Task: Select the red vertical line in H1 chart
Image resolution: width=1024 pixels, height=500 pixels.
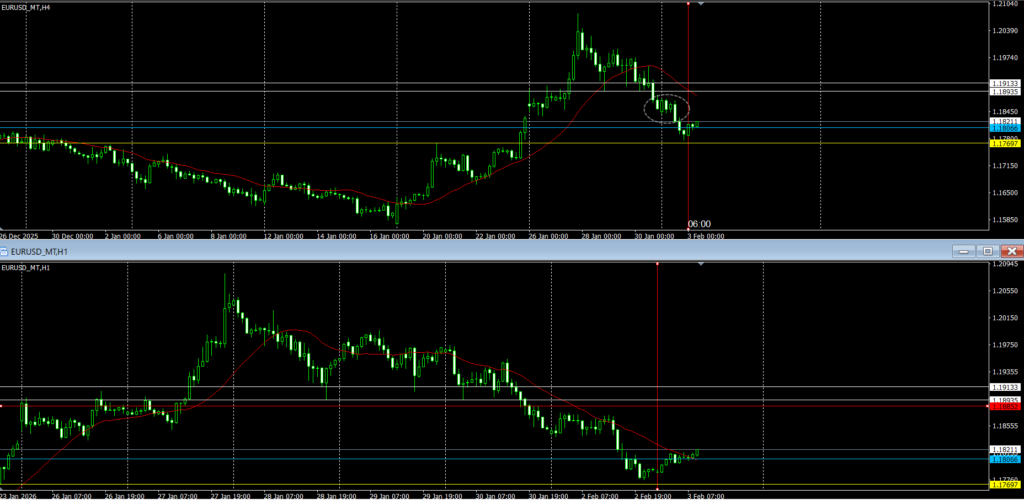Action: pyautogui.click(x=656, y=340)
